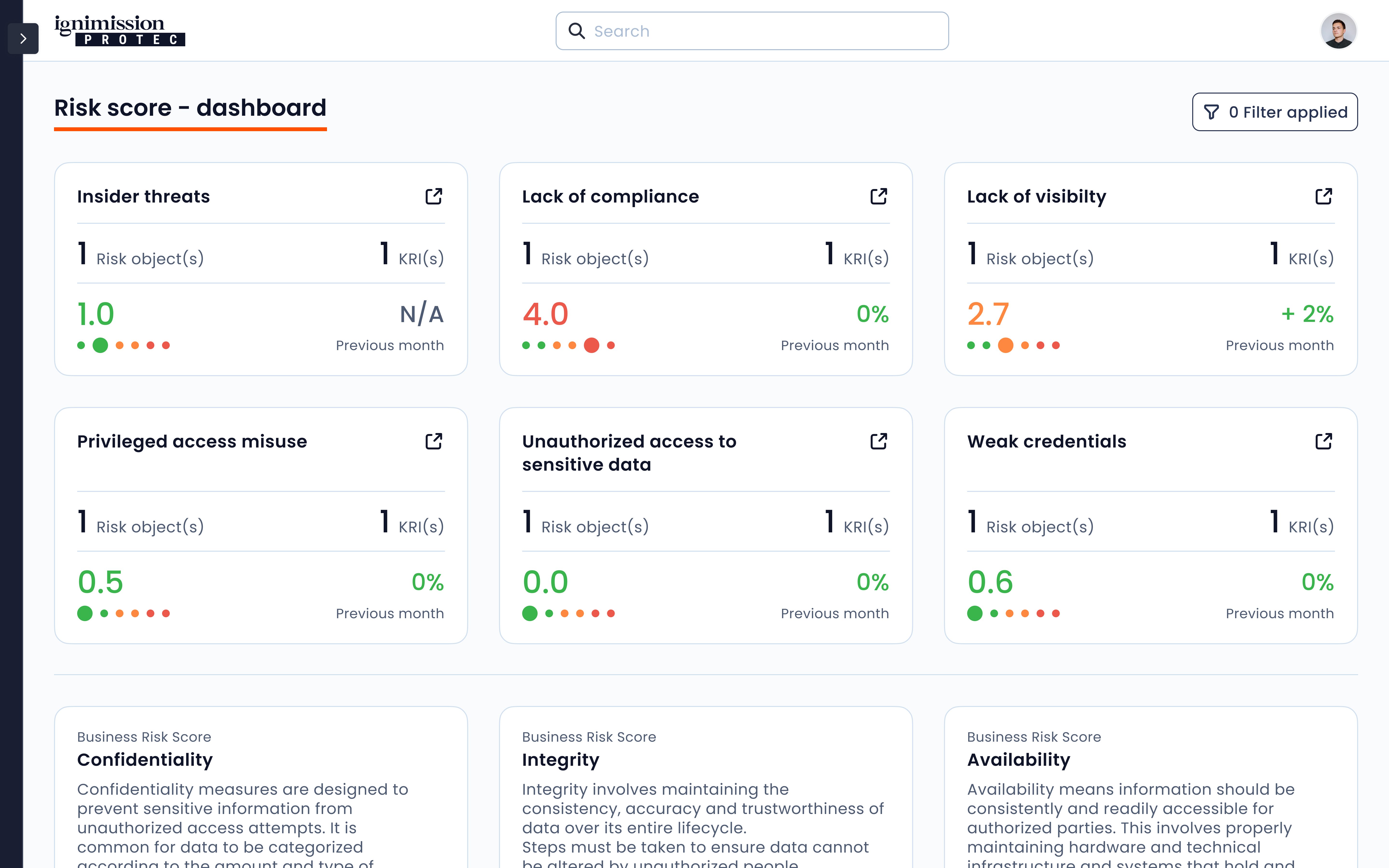The width and height of the screenshot is (1389, 868).
Task: Click large red dot in Lack of compliance
Action: click(591, 345)
